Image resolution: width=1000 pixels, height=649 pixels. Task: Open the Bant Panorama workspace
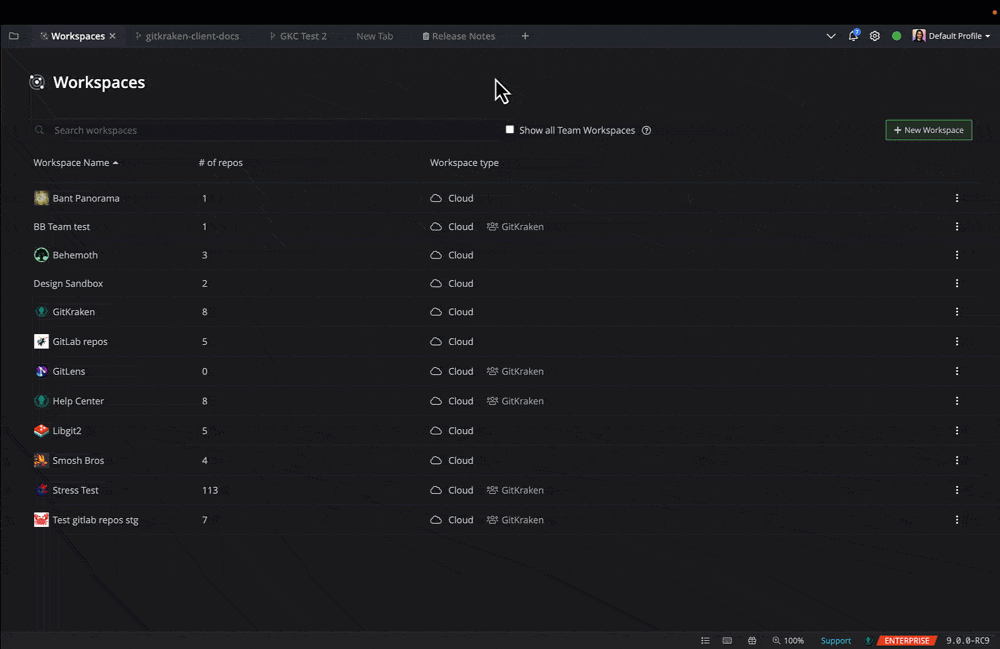(86, 198)
